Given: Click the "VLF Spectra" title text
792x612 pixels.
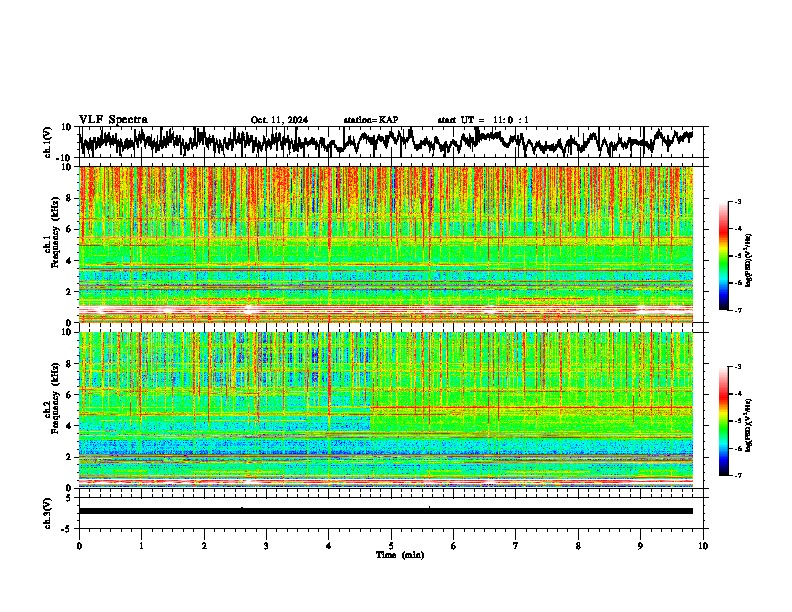Looking at the screenshot, I should pyautogui.click(x=113, y=120).
